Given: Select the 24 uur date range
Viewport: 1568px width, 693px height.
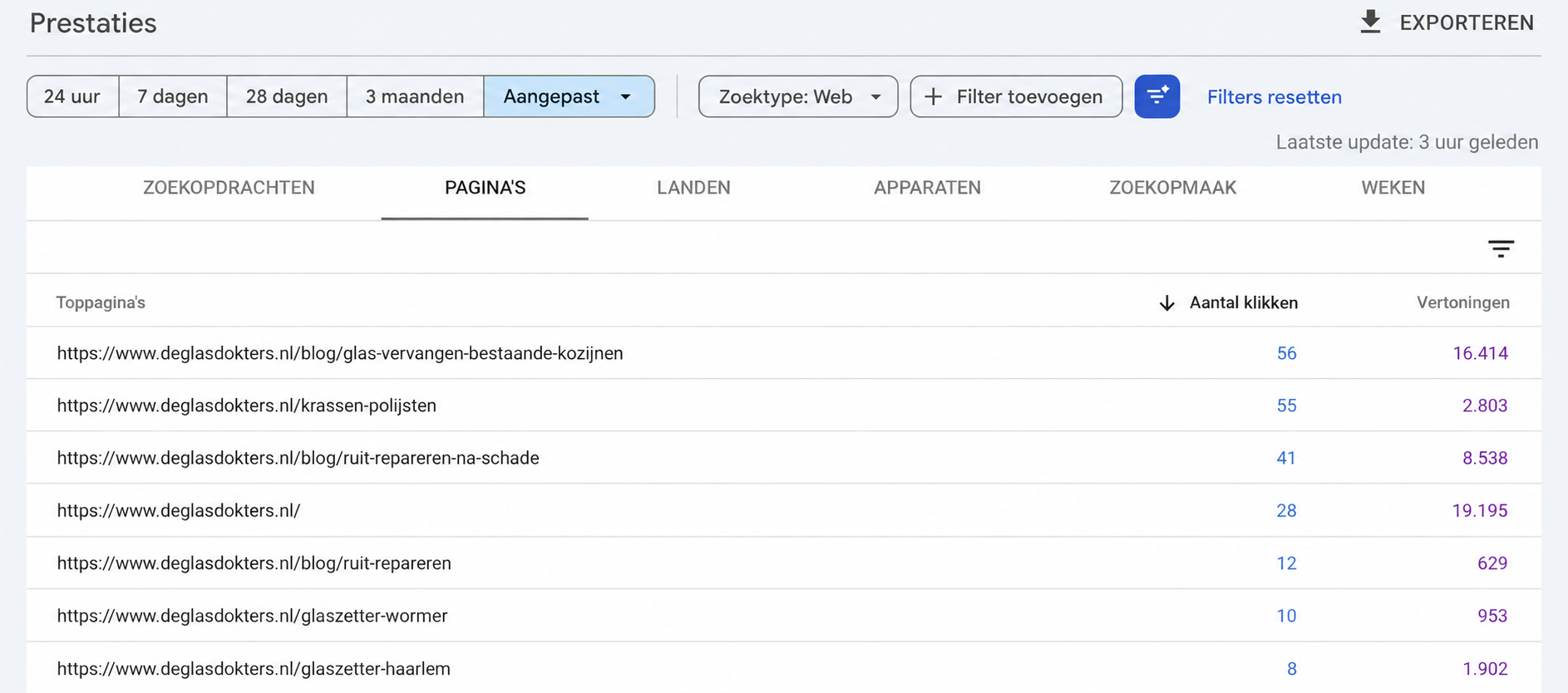Looking at the screenshot, I should [72, 96].
